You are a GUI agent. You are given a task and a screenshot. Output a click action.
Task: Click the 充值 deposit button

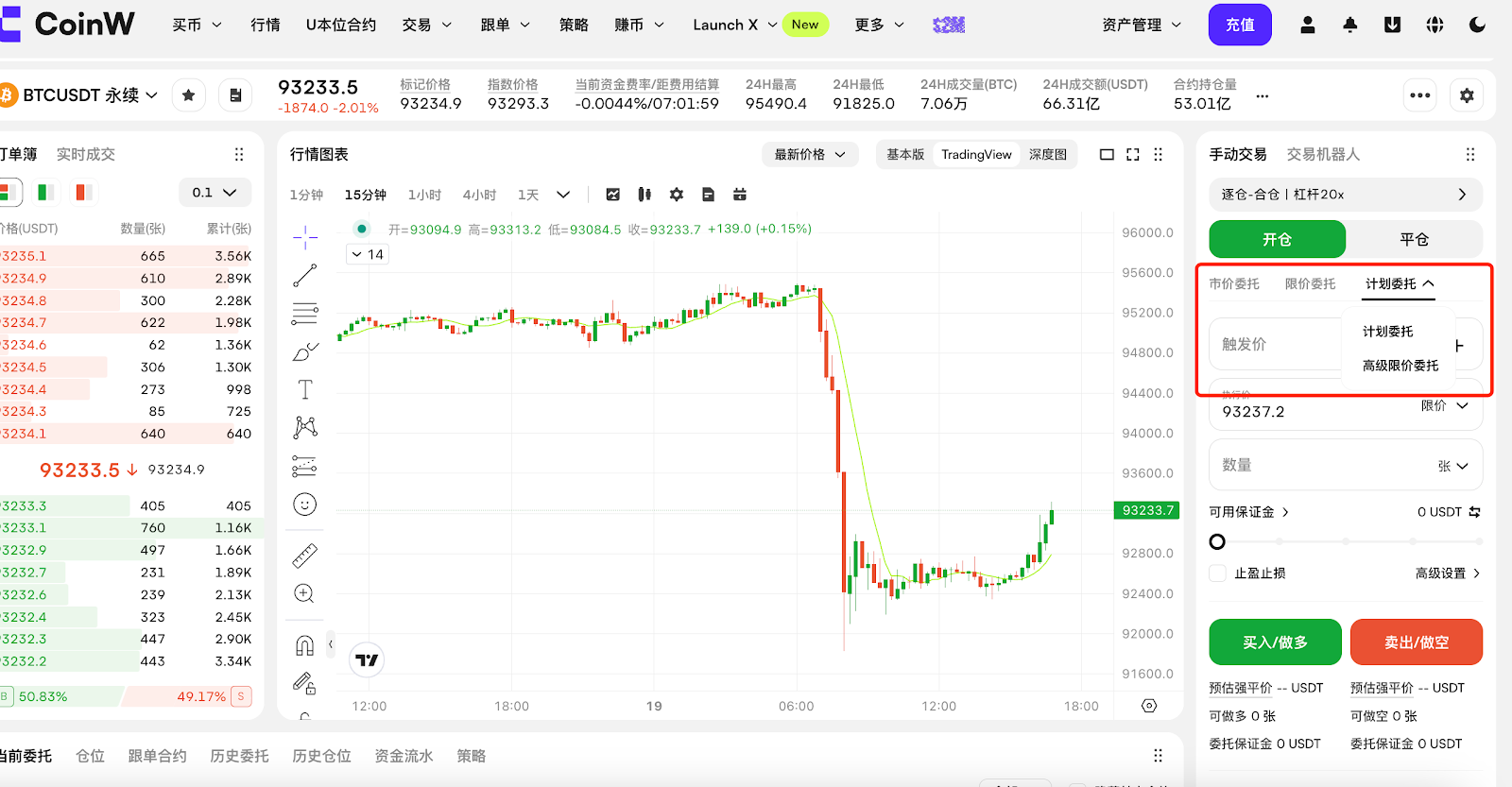tap(1240, 26)
